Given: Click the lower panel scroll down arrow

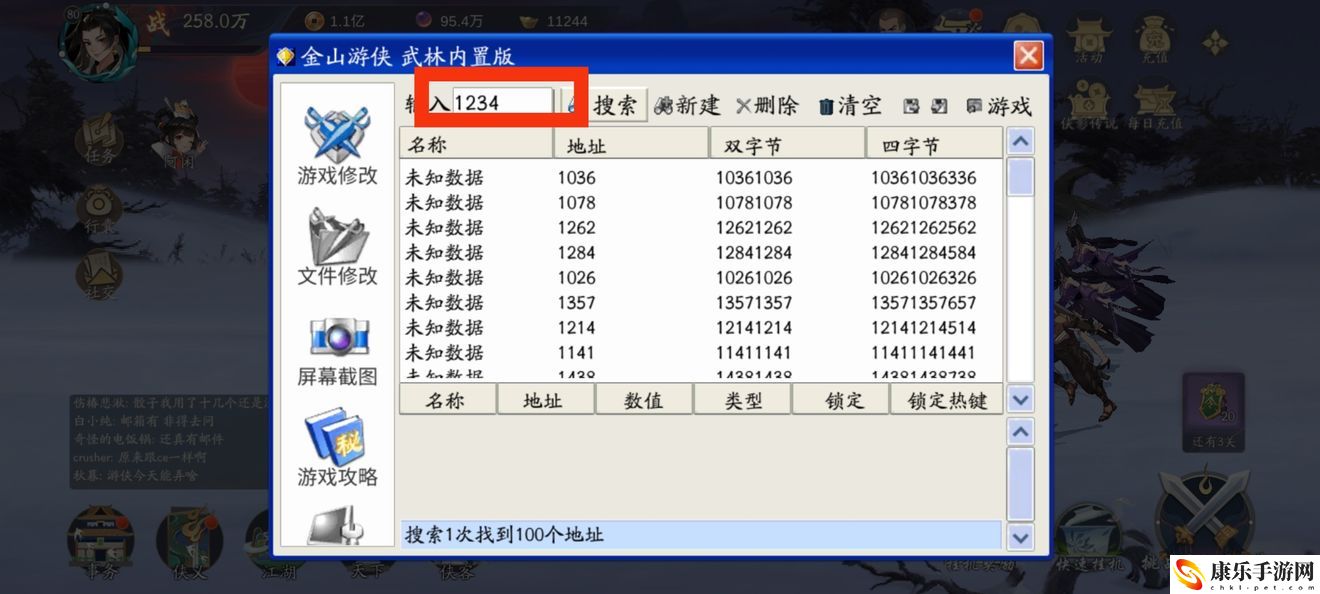Looking at the screenshot, I should tap(1020, 537).
